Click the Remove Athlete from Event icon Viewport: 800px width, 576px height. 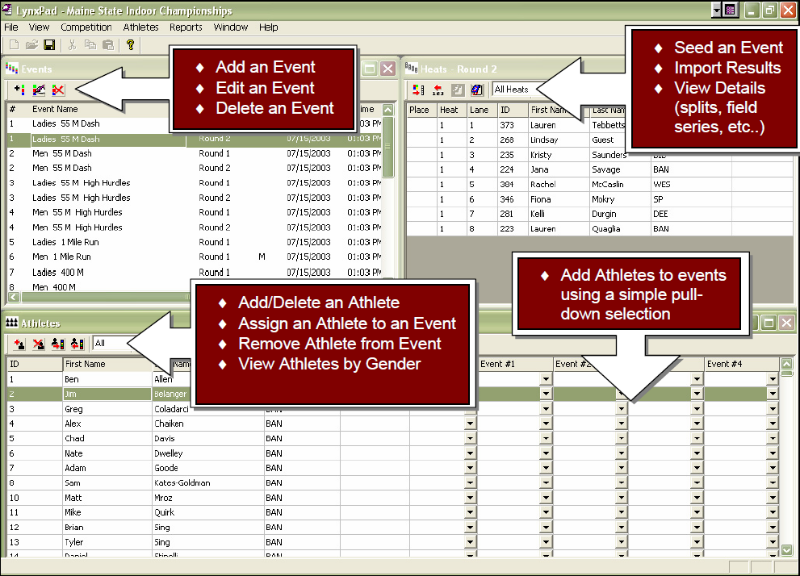click(x=77, y=343)
